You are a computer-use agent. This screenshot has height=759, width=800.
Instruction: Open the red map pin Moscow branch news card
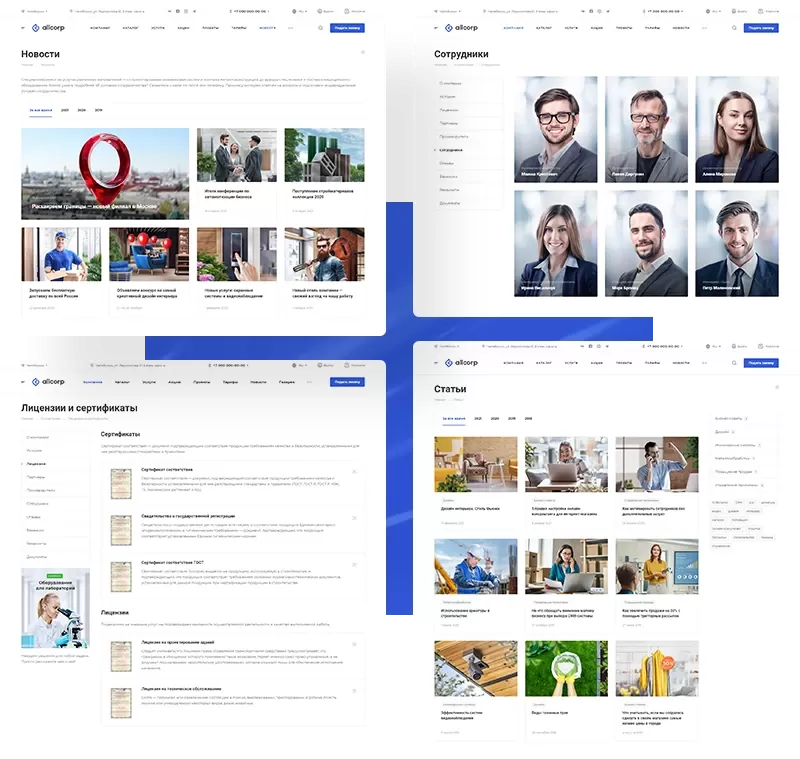pyautogui.click(x=105, y=174)
